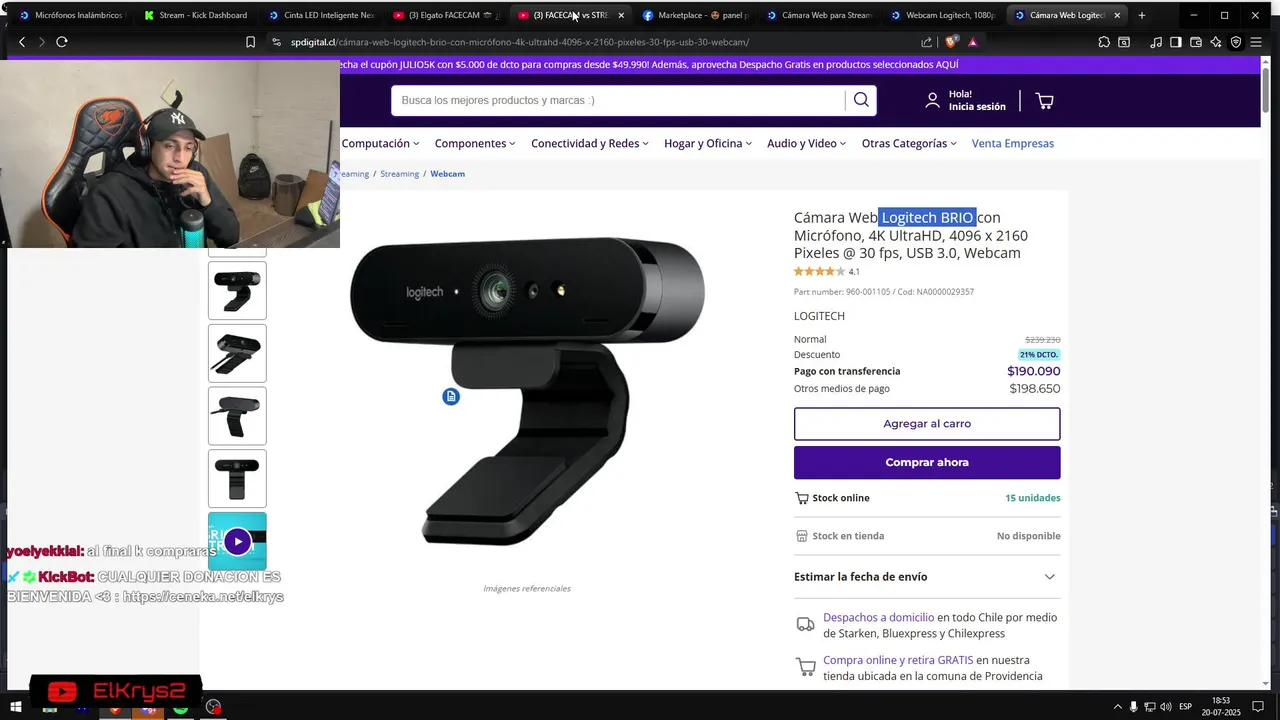This screenshot has width=1280, height=720.
Task: Show hidden system tray icons
Action: pyautogui.click(x=1117, y=707)
